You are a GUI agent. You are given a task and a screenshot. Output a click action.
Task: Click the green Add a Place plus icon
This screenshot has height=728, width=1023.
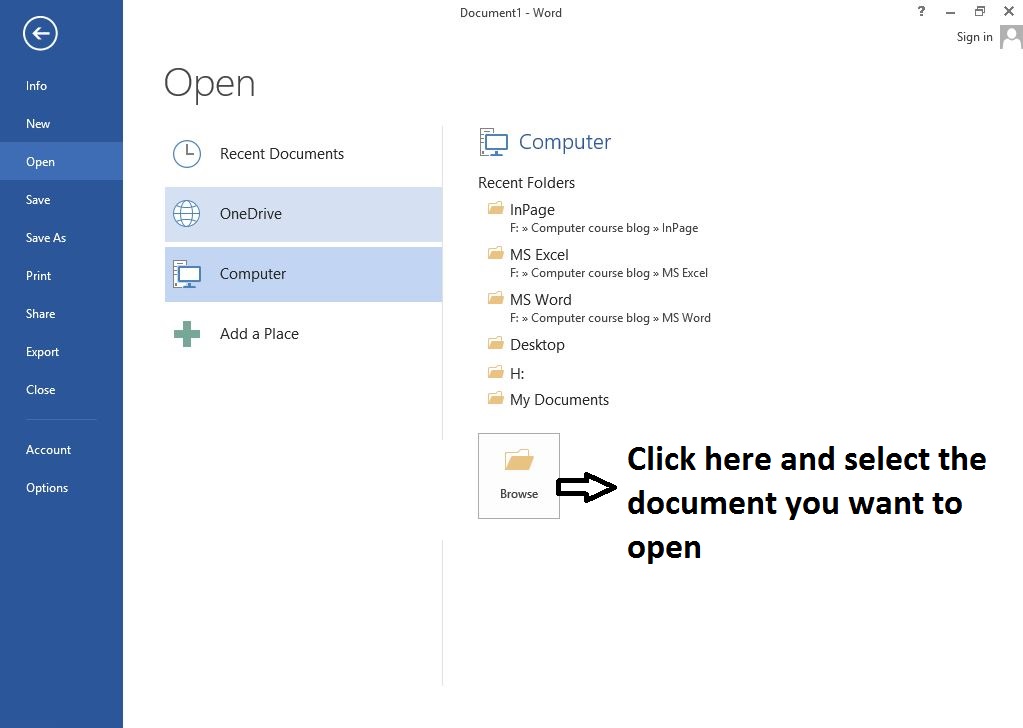click(x=187, y=333)
